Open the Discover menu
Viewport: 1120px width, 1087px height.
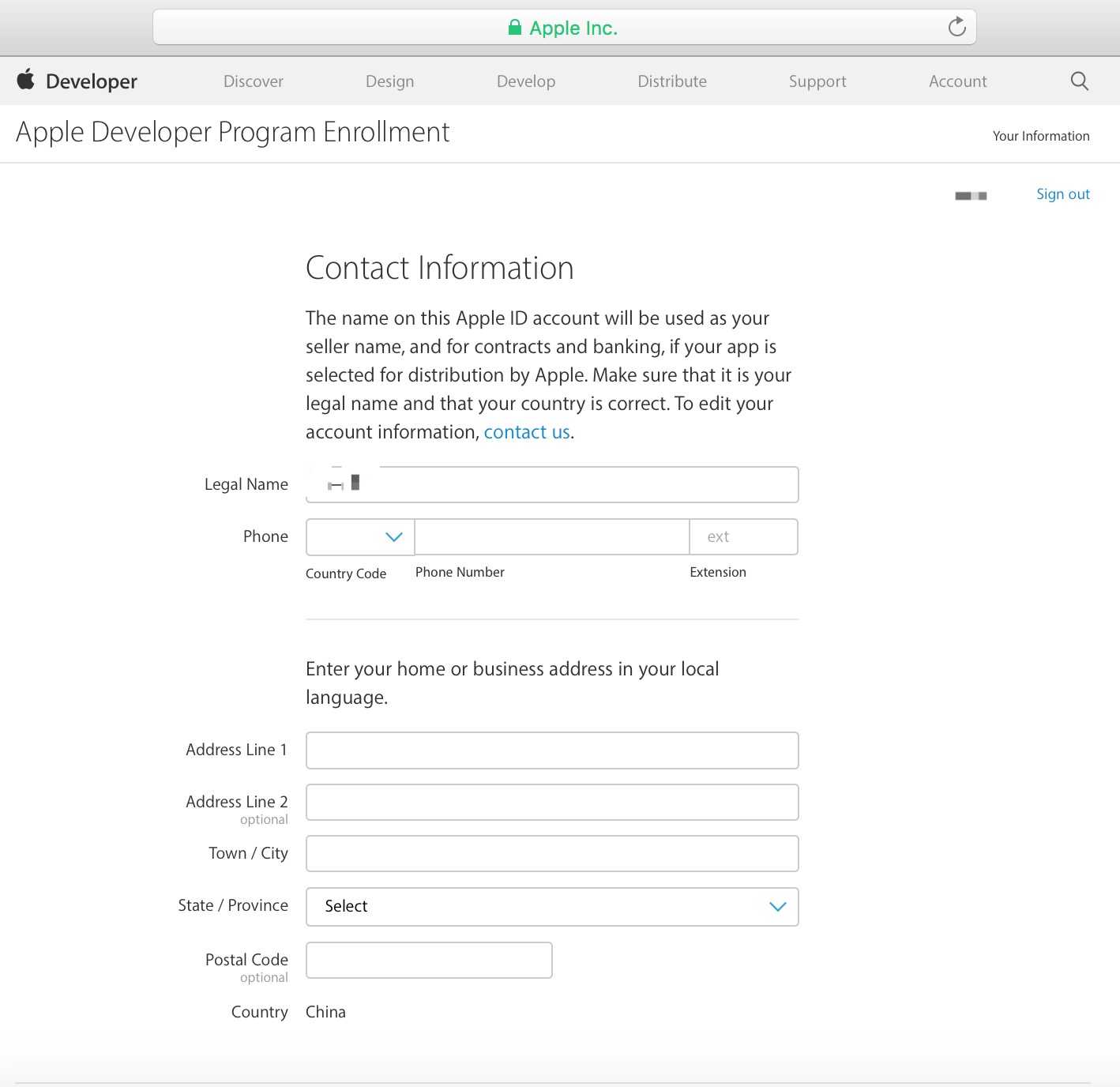tap(254, 81)
